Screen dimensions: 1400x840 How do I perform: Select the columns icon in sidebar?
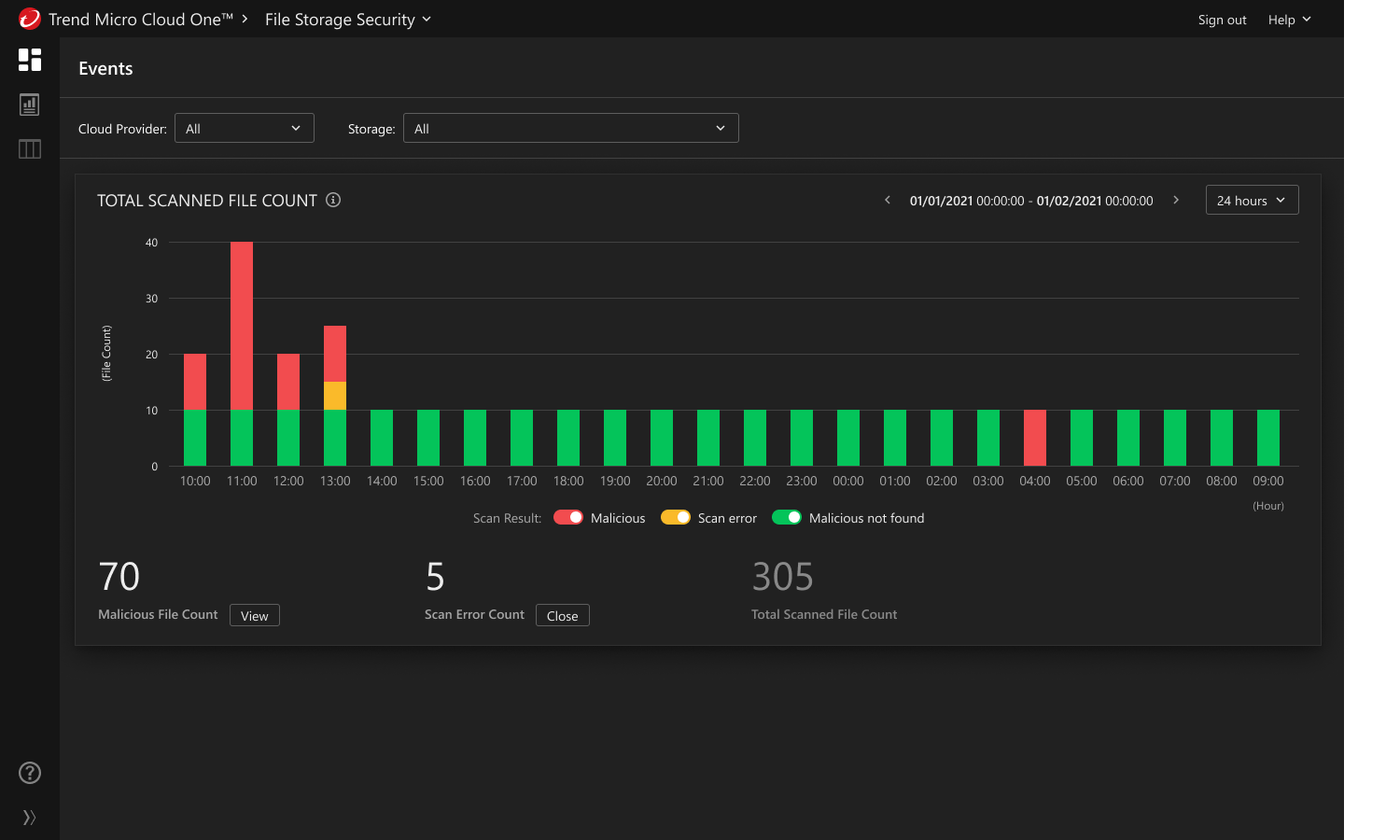coord(30,149)
